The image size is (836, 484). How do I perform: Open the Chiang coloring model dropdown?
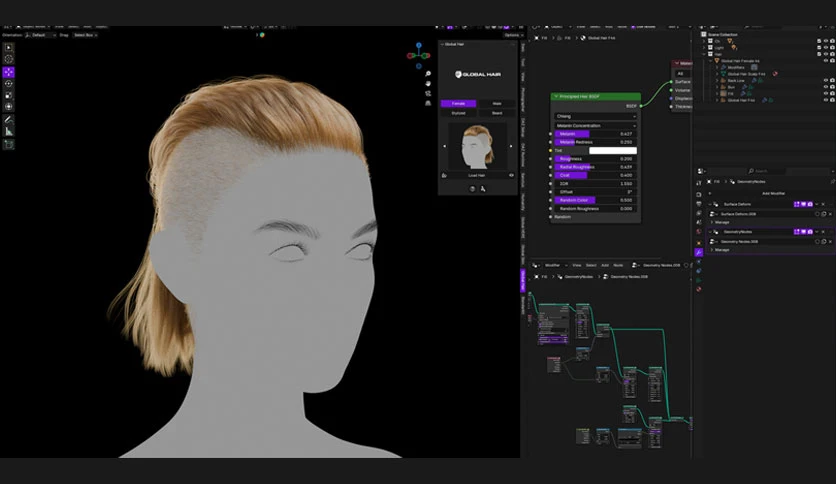tap(596, 116)
